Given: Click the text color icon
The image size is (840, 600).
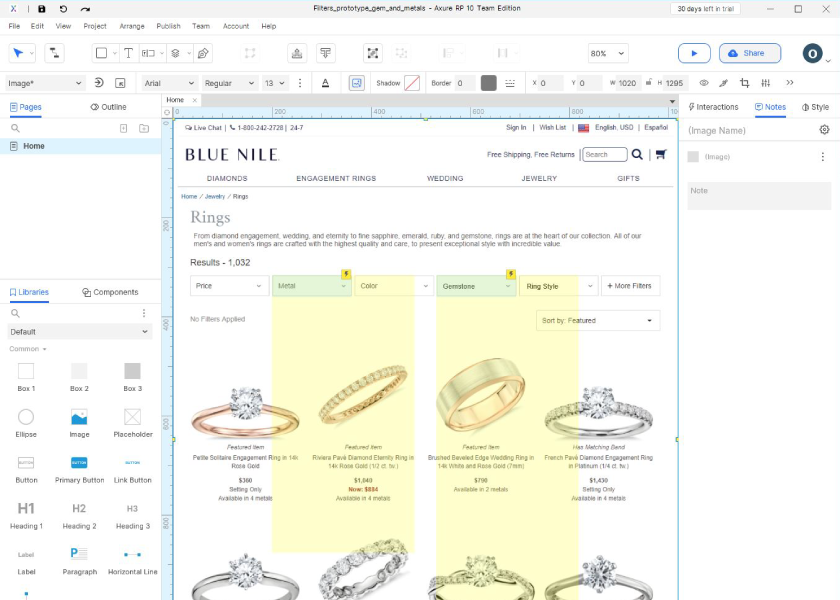Looking at the screenshot, I should pos(325,83).
